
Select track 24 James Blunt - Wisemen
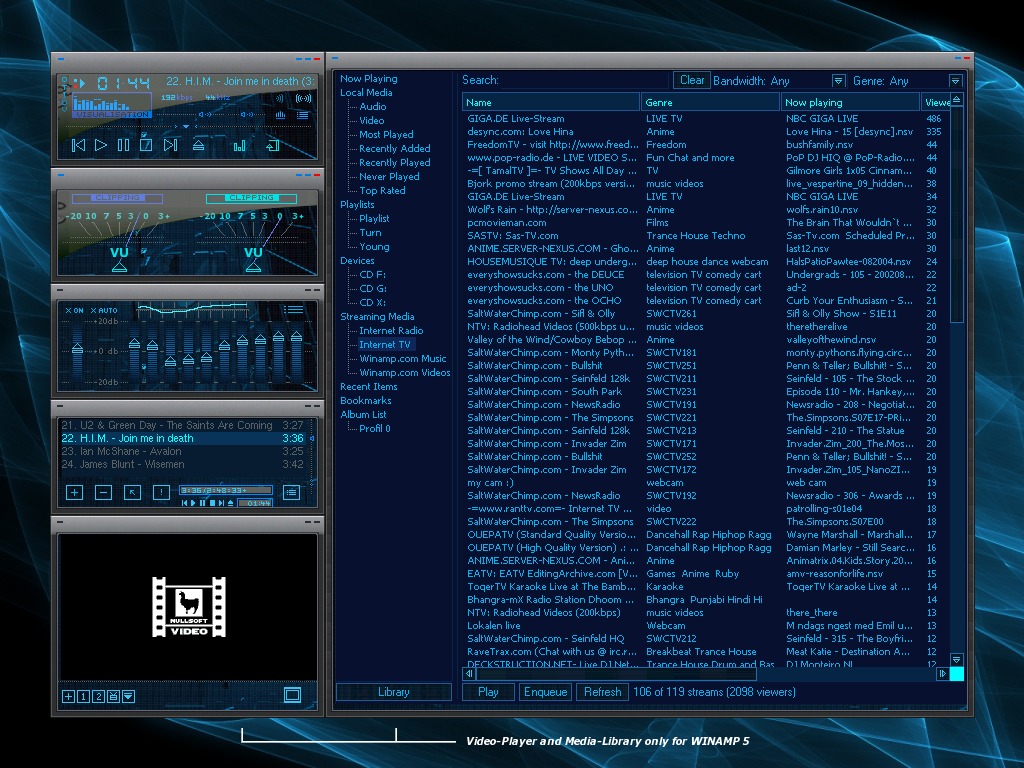182,464
